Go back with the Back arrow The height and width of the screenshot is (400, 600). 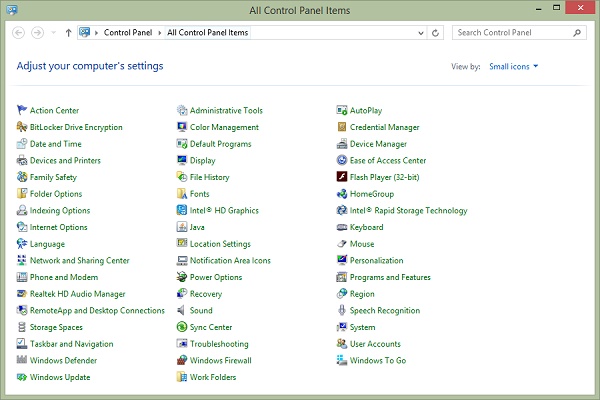pos(18,33)
